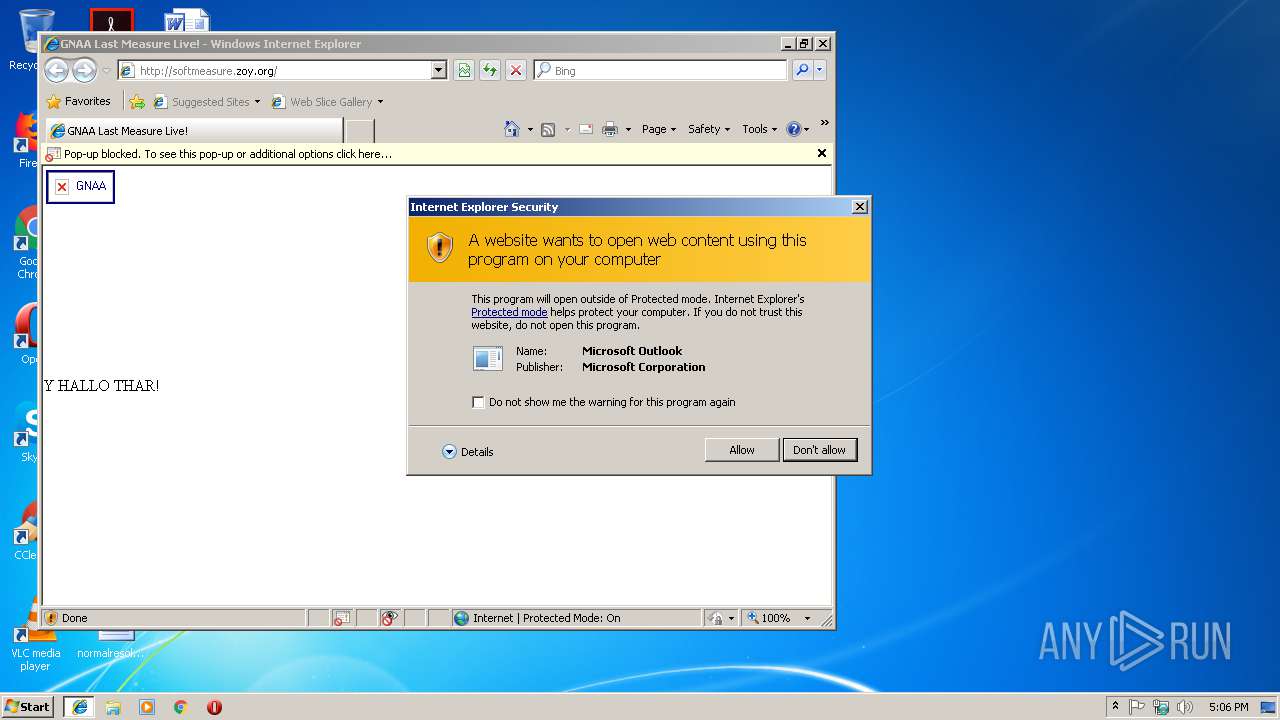The width and height of the screenshot is (1280, 720).
Task: Click the volume speaker tray icon
Action: (1185, 707)
